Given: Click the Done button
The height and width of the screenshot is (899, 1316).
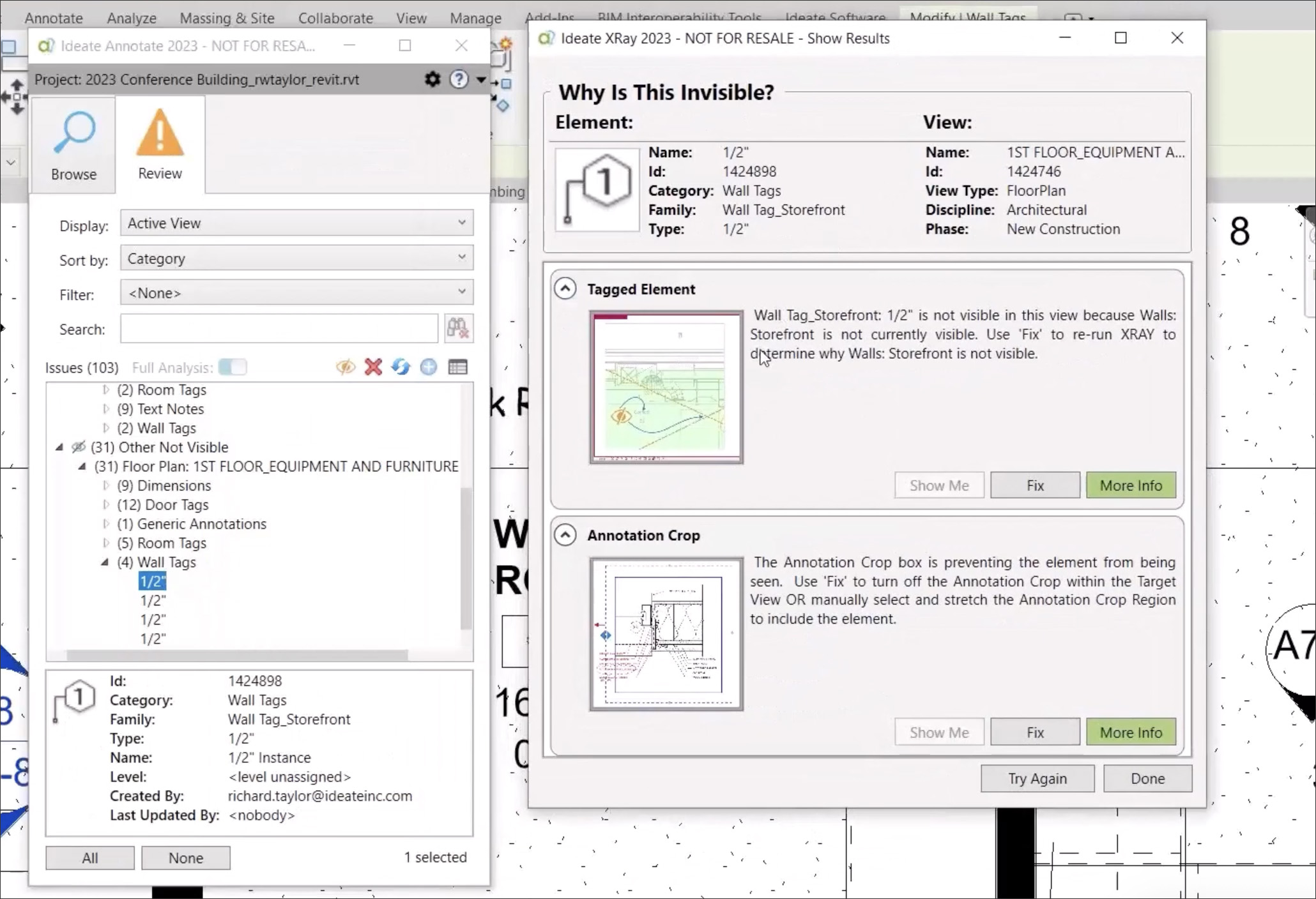Looking at the screenshot, I should tap(1147, 778).
